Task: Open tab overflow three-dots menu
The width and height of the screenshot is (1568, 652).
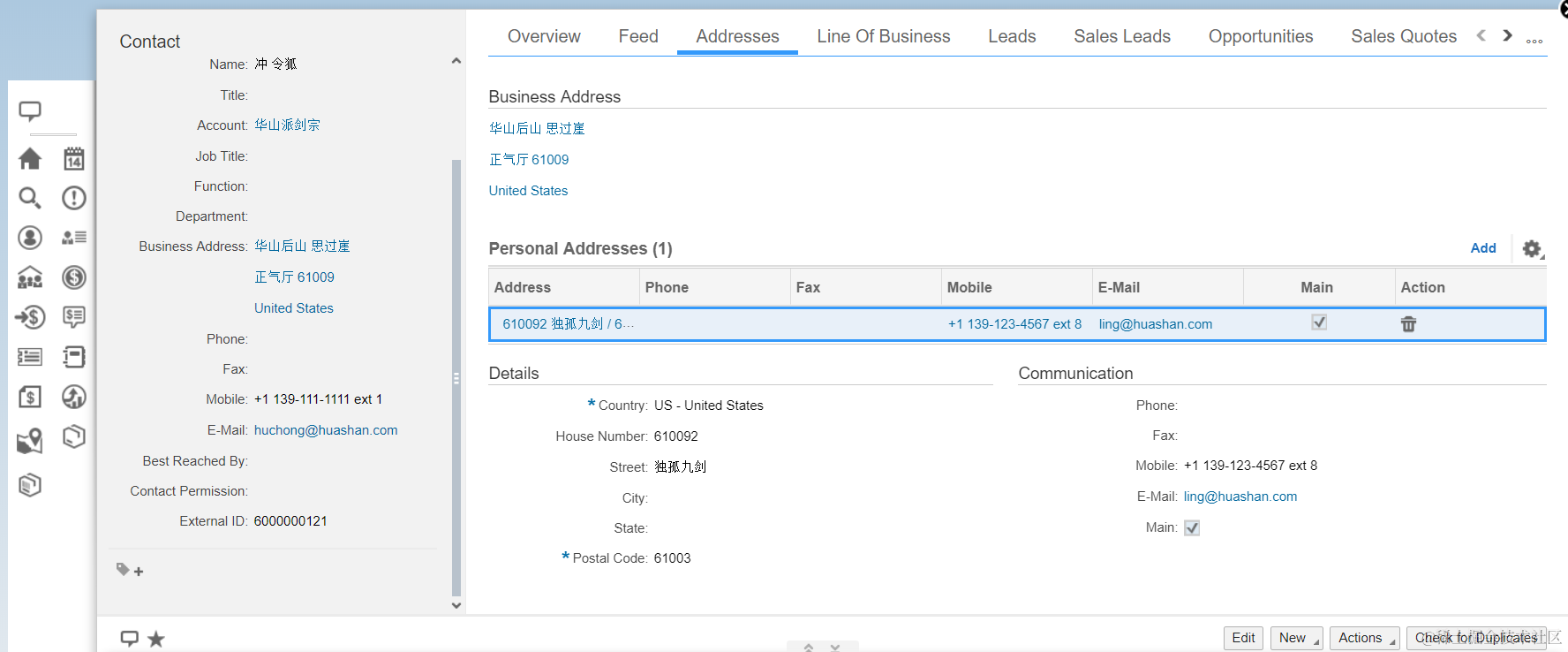Action: point(1534,41)
